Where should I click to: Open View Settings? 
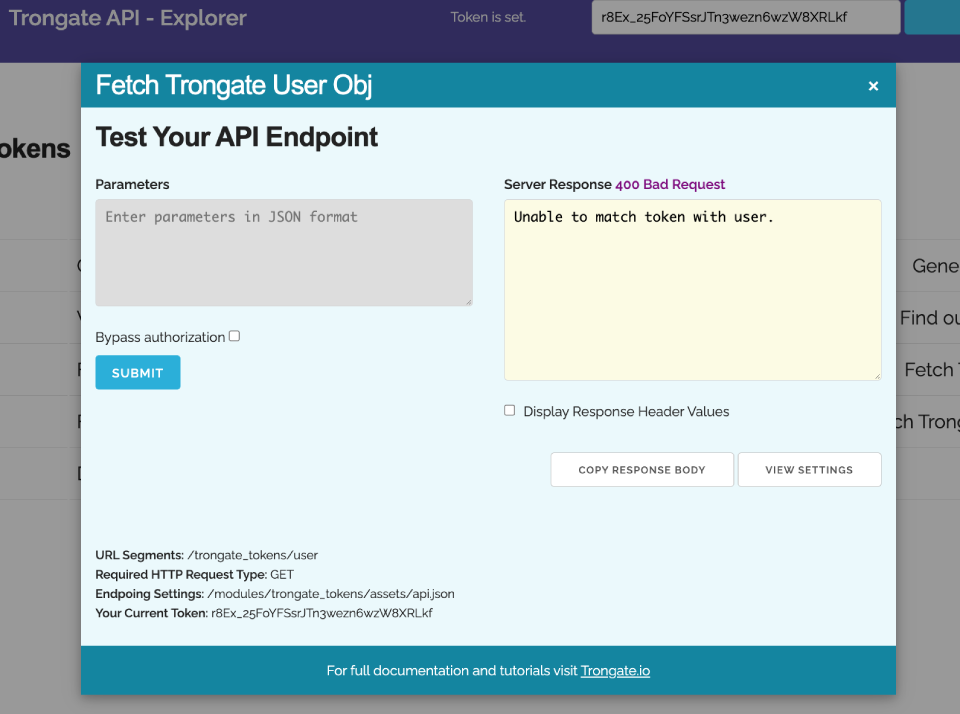(809, 469)
